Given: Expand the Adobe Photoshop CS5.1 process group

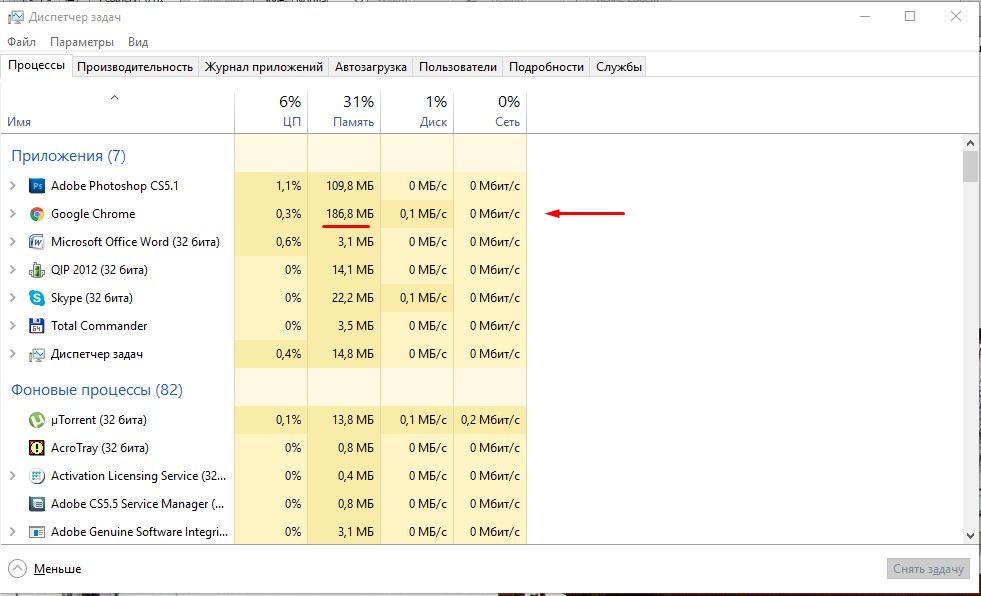Looking at the screenshot, I should pyautogui.click(x=13, y=186).
